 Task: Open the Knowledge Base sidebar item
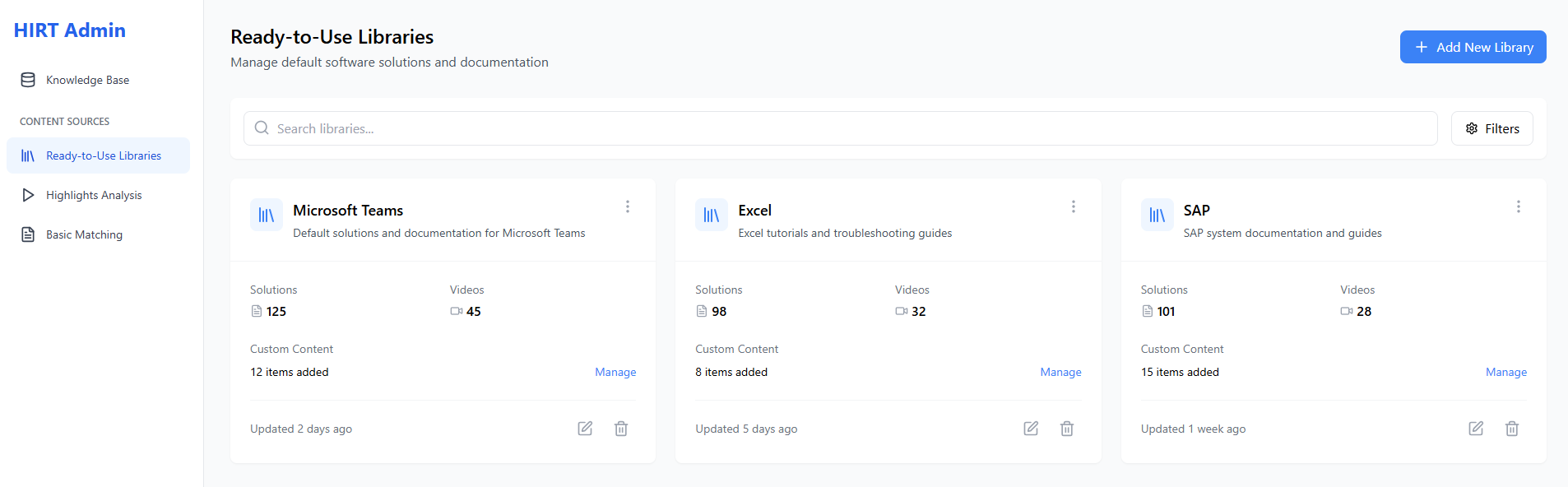[87, 80]
